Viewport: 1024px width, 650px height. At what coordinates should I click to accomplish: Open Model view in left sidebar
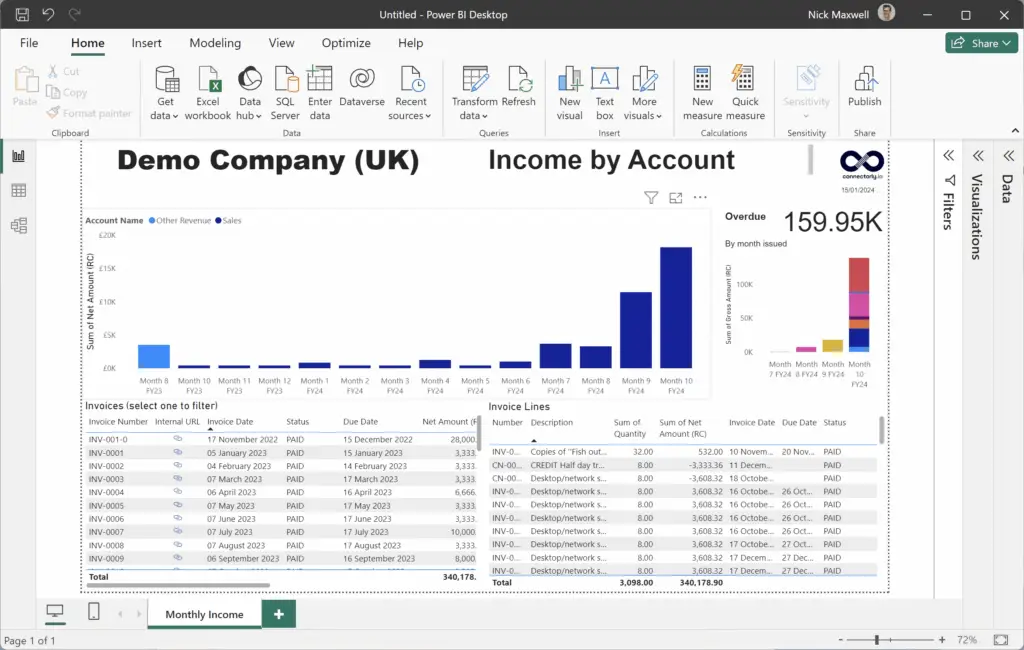click(19, 225)
